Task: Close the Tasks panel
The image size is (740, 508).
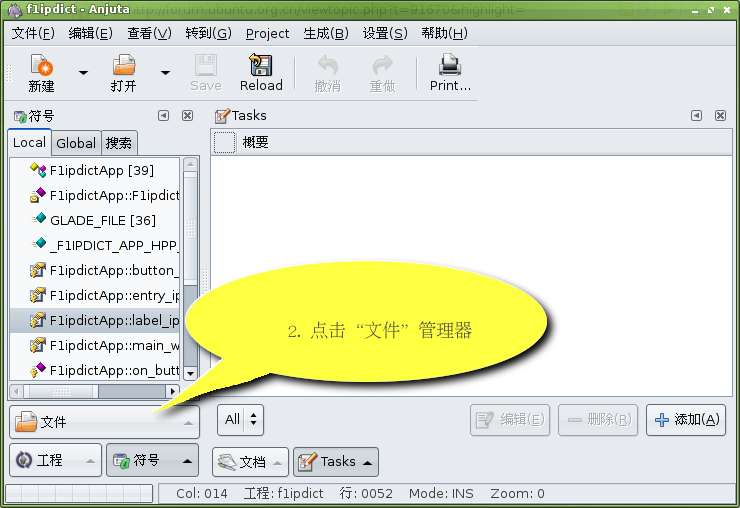Action: [720, 116]
